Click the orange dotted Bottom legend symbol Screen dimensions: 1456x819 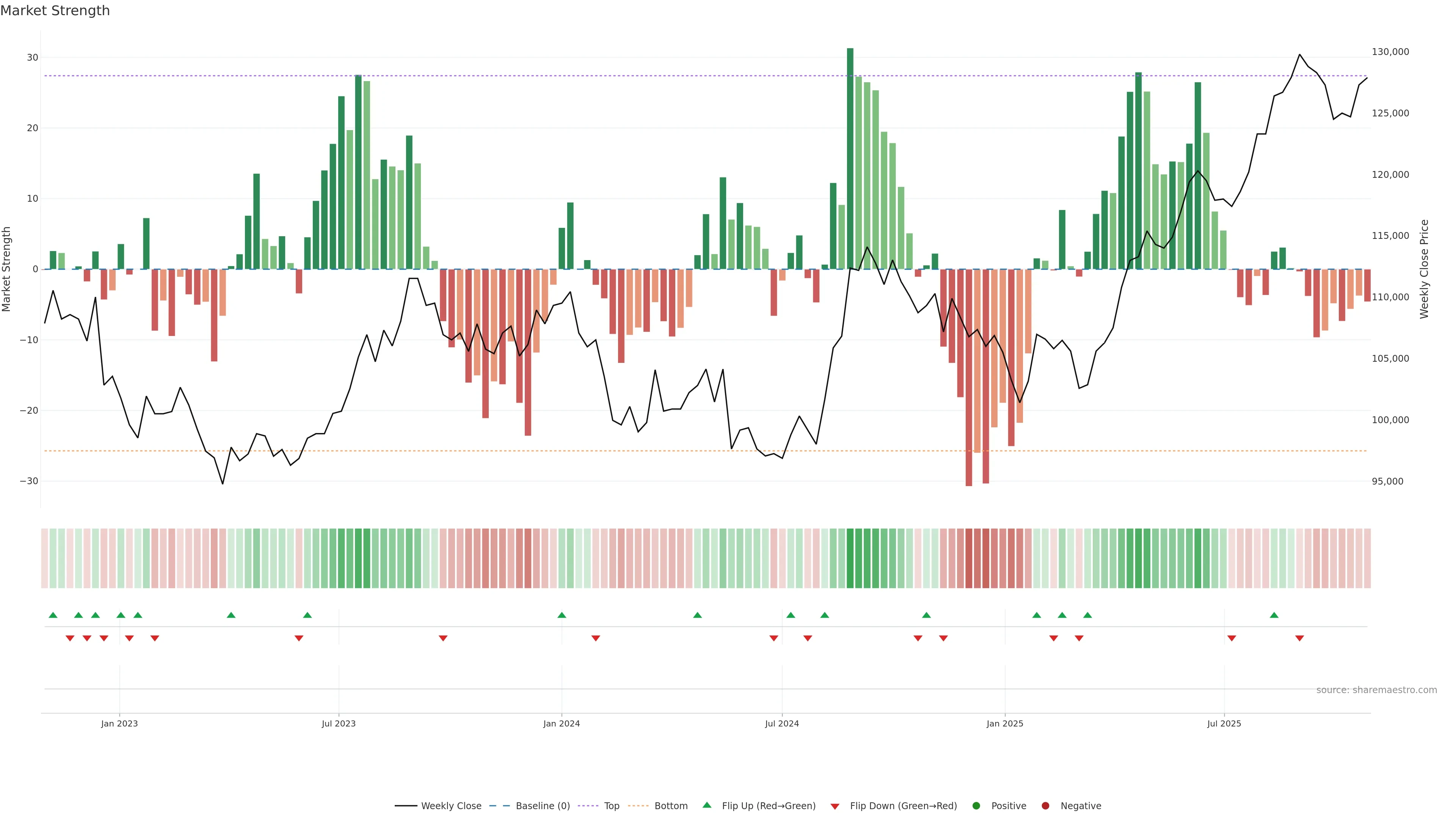[638, 805]
